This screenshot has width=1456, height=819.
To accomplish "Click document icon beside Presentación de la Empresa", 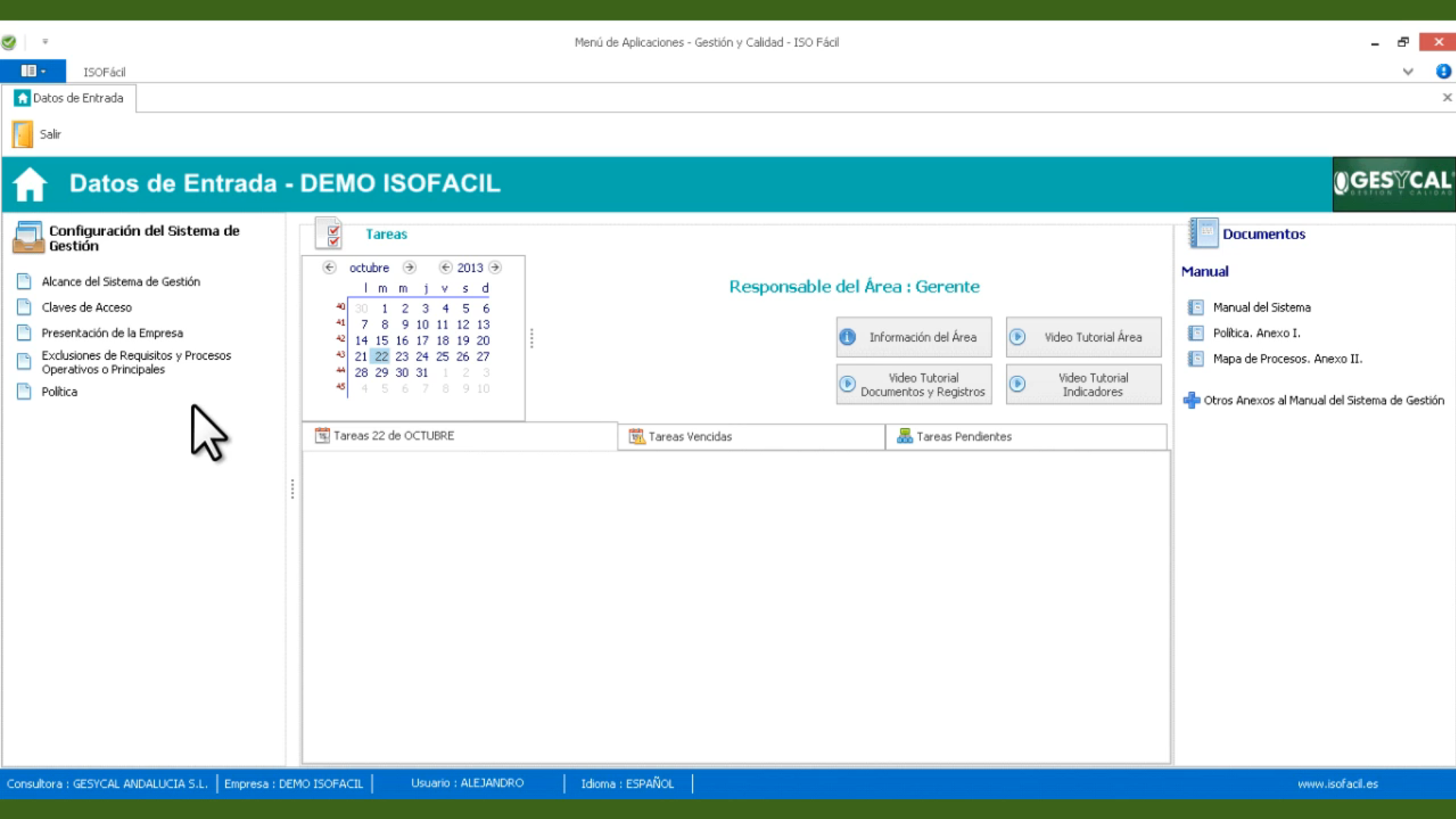I will (24, 333).
